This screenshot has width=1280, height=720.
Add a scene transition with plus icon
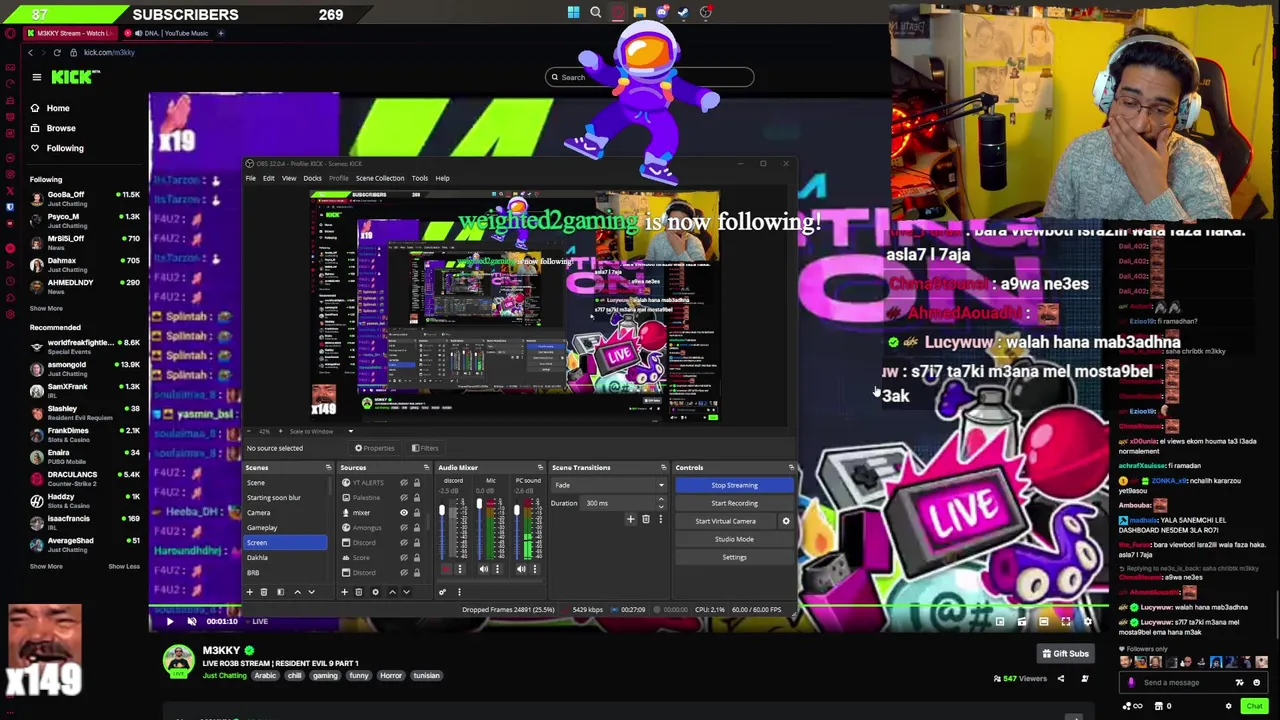coord(631,519)
